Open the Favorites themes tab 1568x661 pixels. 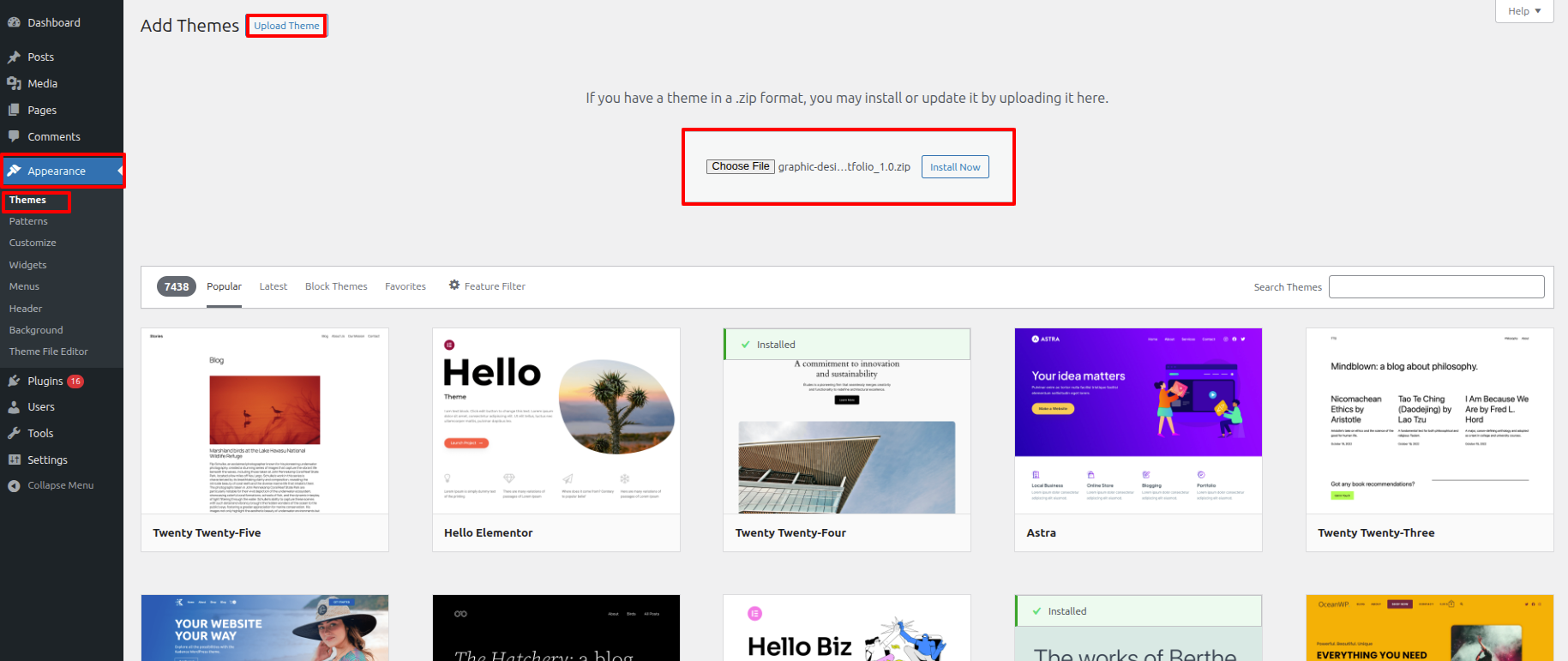coord(405,286)
